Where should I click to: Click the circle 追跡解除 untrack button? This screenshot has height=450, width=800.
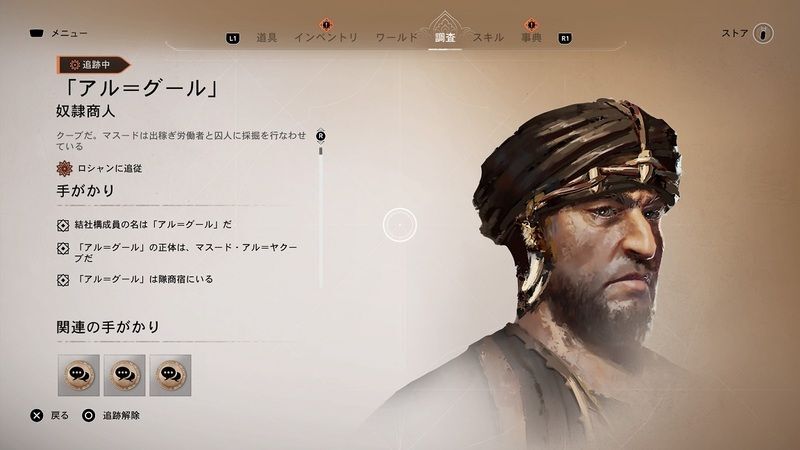[x=88, y=415]
